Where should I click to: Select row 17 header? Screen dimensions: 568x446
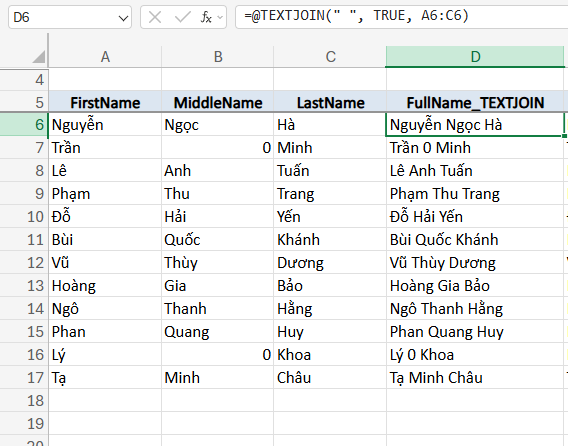24,378
